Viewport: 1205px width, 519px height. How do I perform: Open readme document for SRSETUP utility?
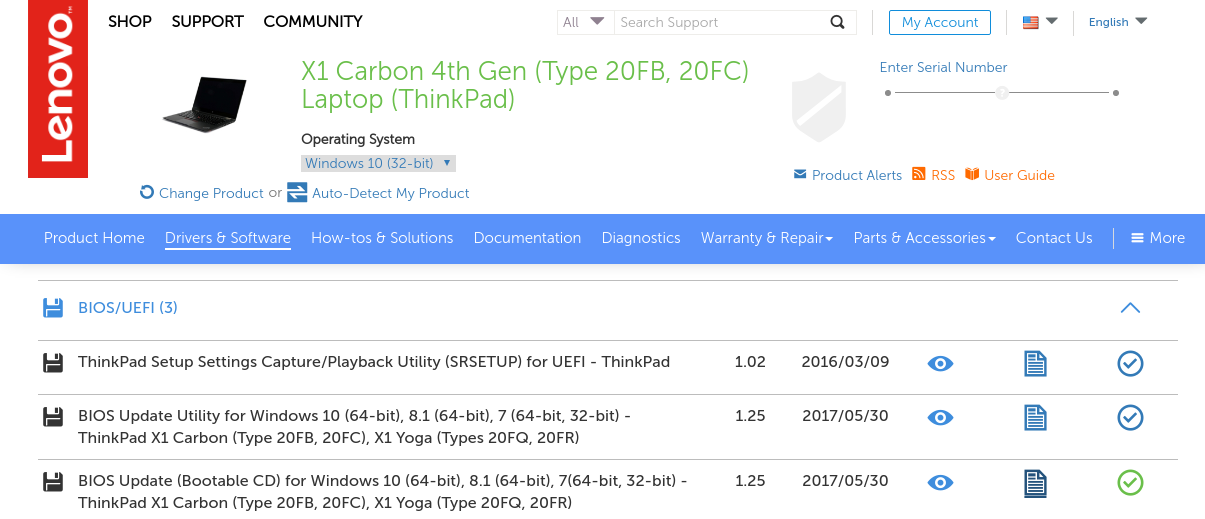coord(1035,363)
